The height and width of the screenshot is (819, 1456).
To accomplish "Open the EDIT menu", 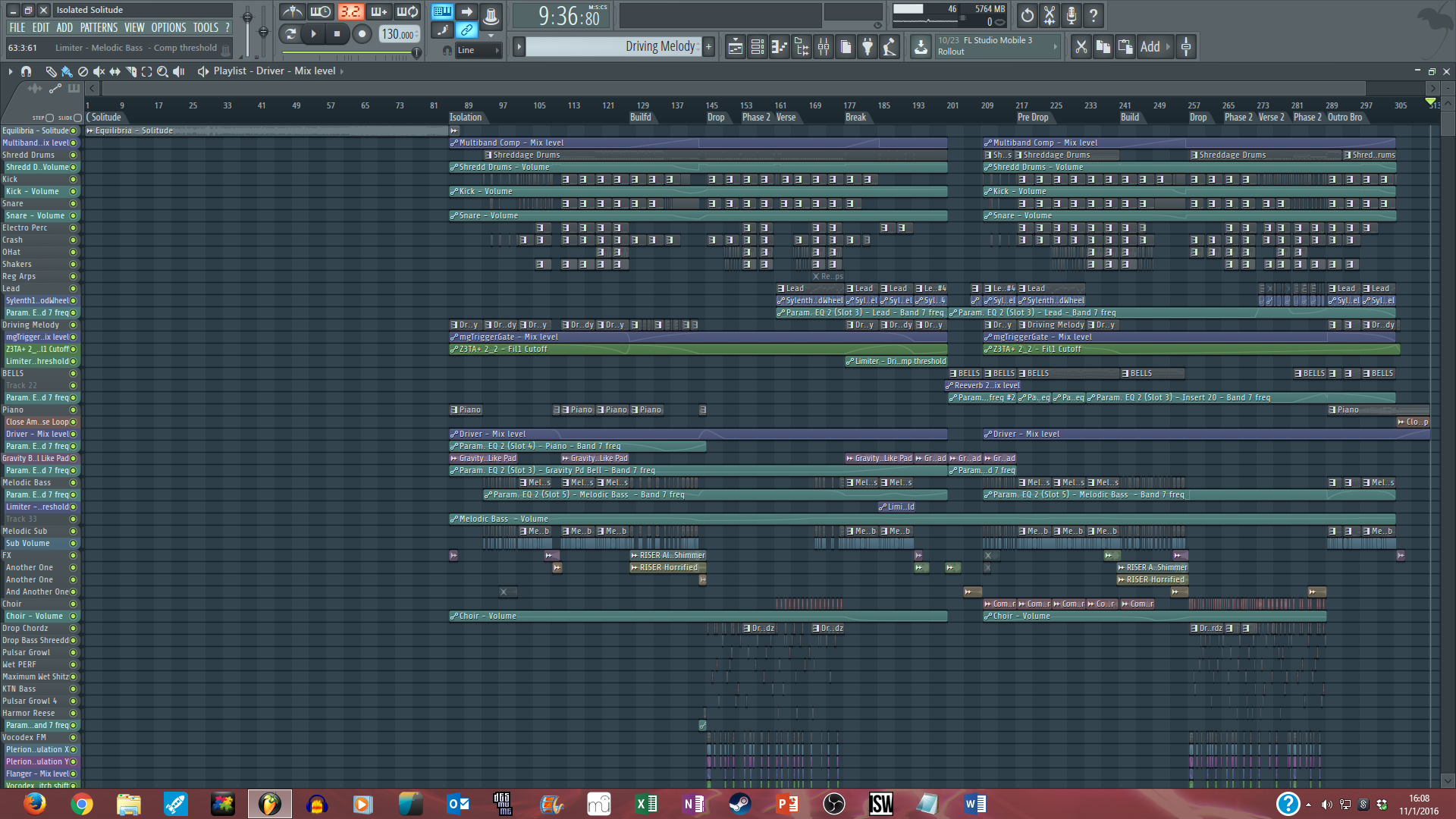I will (x=41, y=28).
